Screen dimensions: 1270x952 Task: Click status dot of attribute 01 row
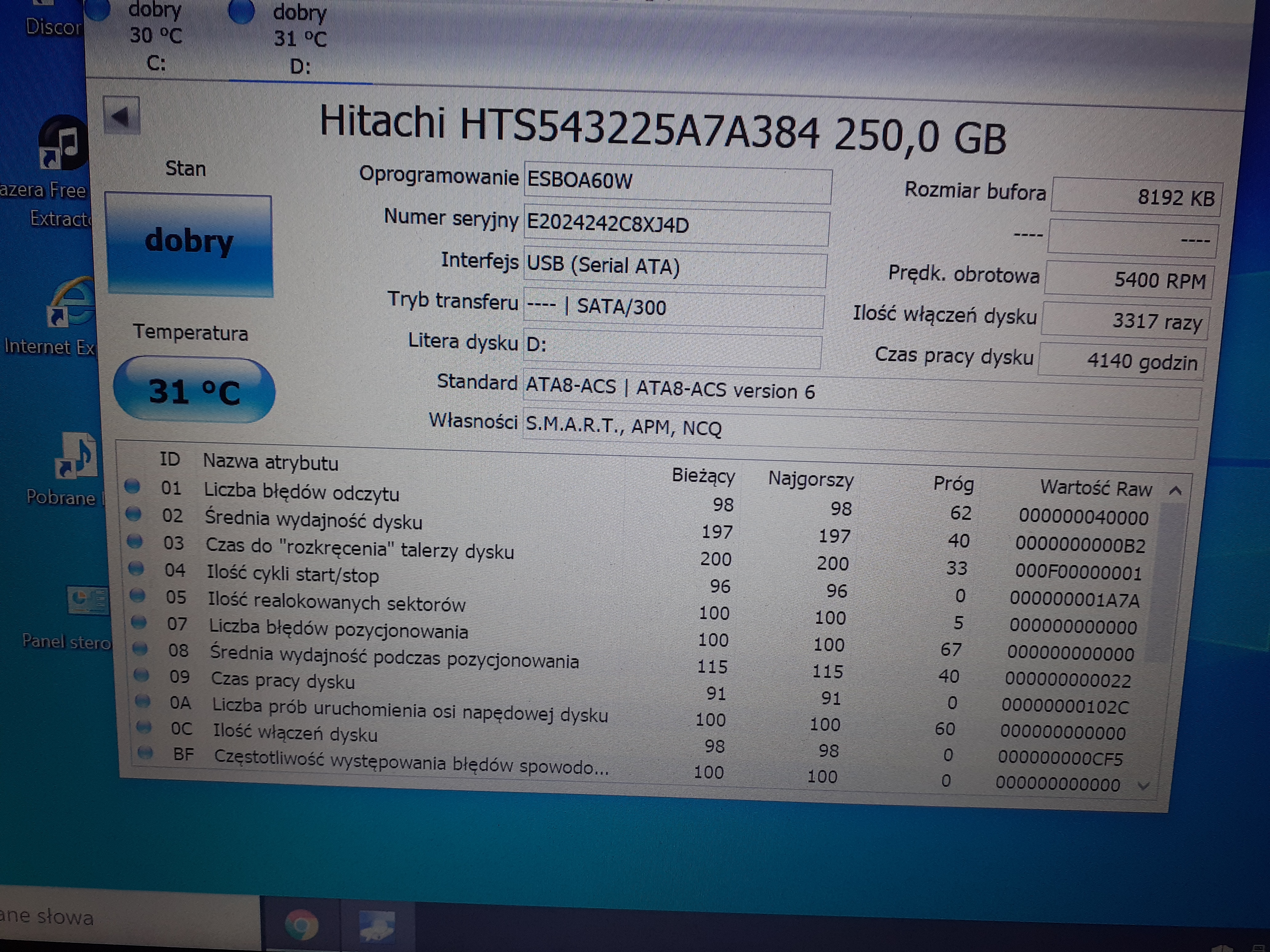132,486
